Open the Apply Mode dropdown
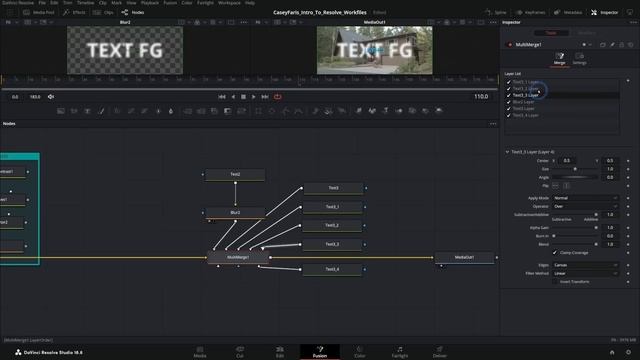This screenshot has width=640, height=360. (585, 198)
